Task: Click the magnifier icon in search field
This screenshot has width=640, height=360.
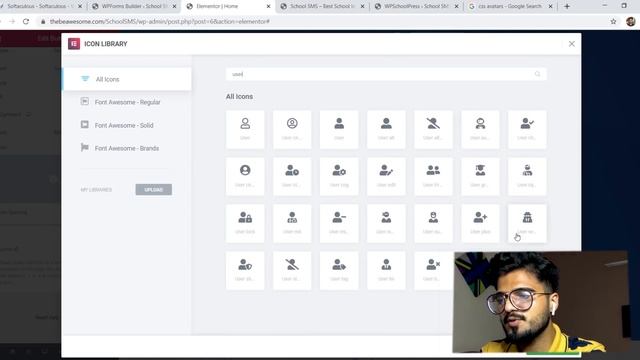Action: point(537,74)
